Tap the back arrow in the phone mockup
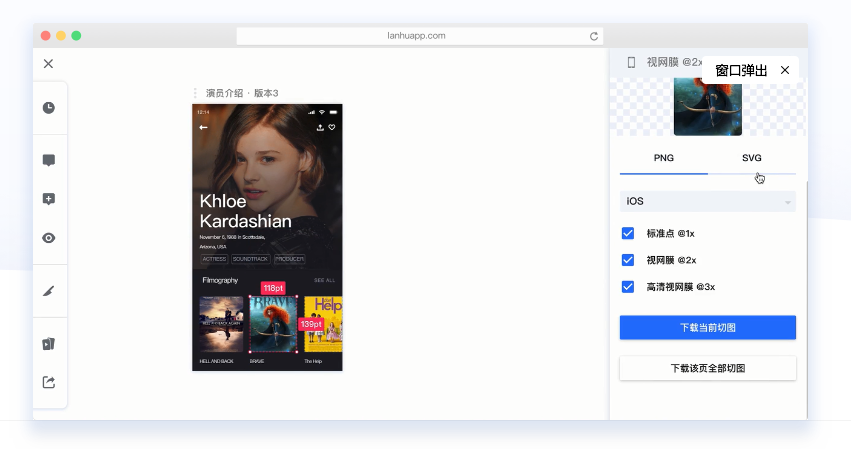This screenshot has height=449, width=851. click(204, 128)
